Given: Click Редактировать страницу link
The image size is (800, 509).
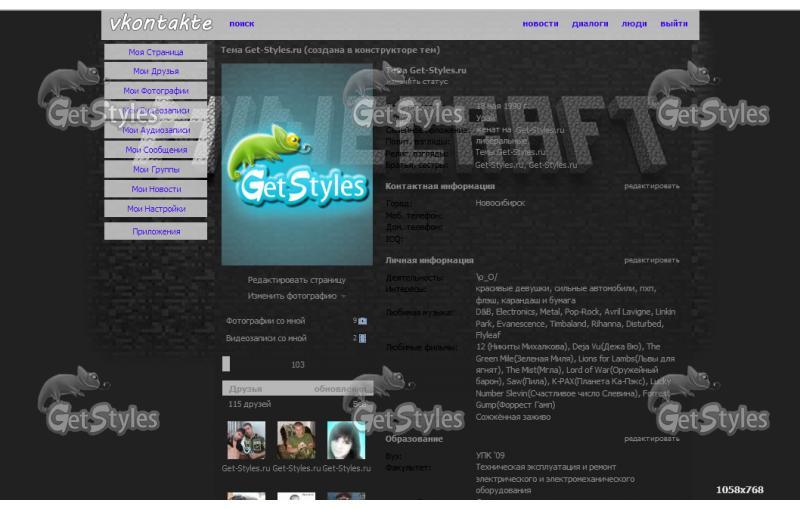Looking at the screenshot, I should tap(296, 280).
